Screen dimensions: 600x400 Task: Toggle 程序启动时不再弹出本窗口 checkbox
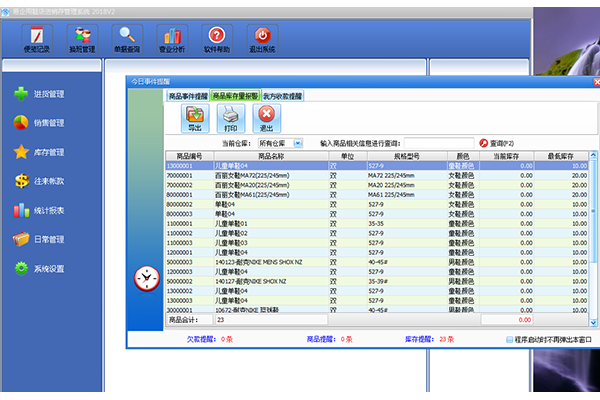coord(509,339)
